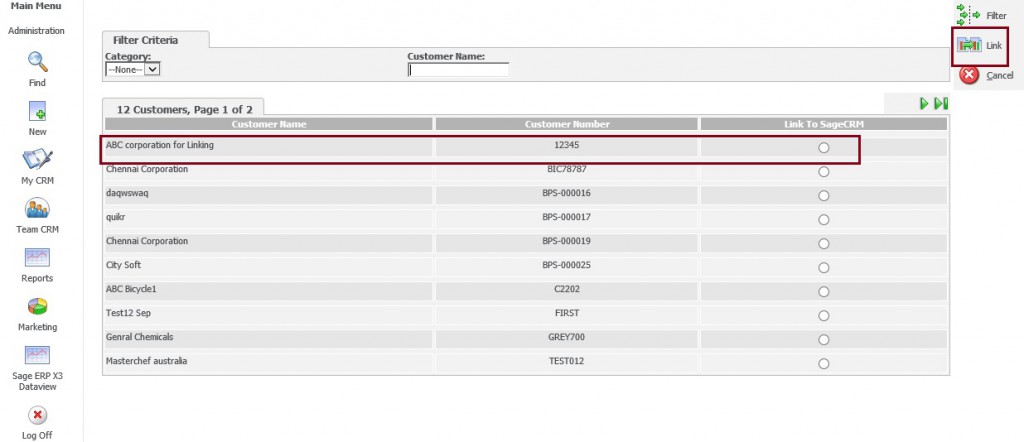Click customer number C2202

567,289
